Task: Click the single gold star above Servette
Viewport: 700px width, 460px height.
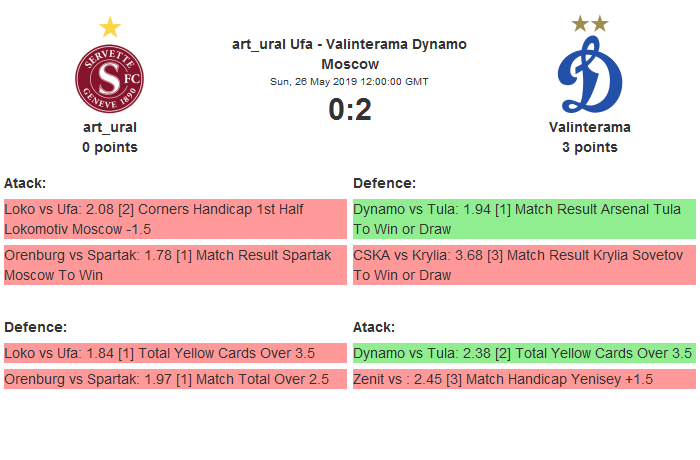Action: 110,27
